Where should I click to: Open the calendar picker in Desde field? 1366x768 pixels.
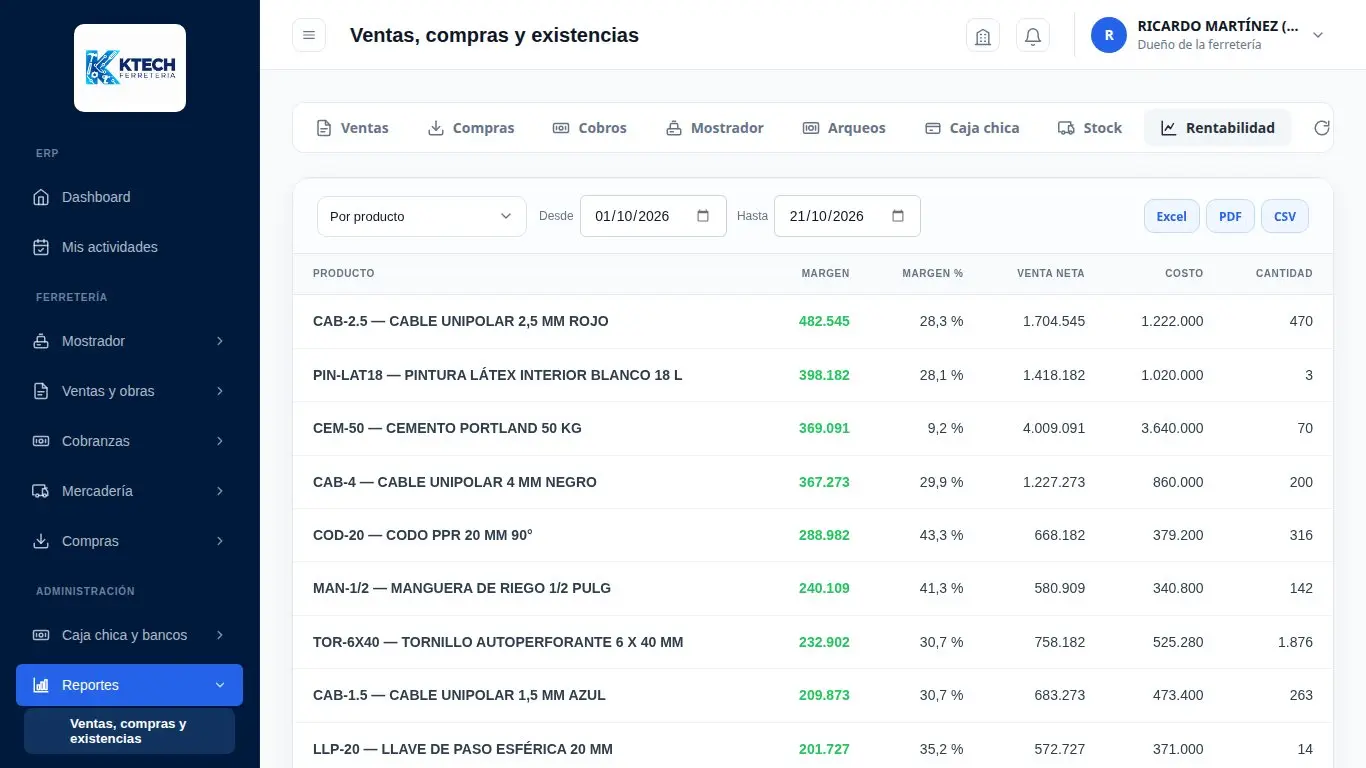coord(703,216)
